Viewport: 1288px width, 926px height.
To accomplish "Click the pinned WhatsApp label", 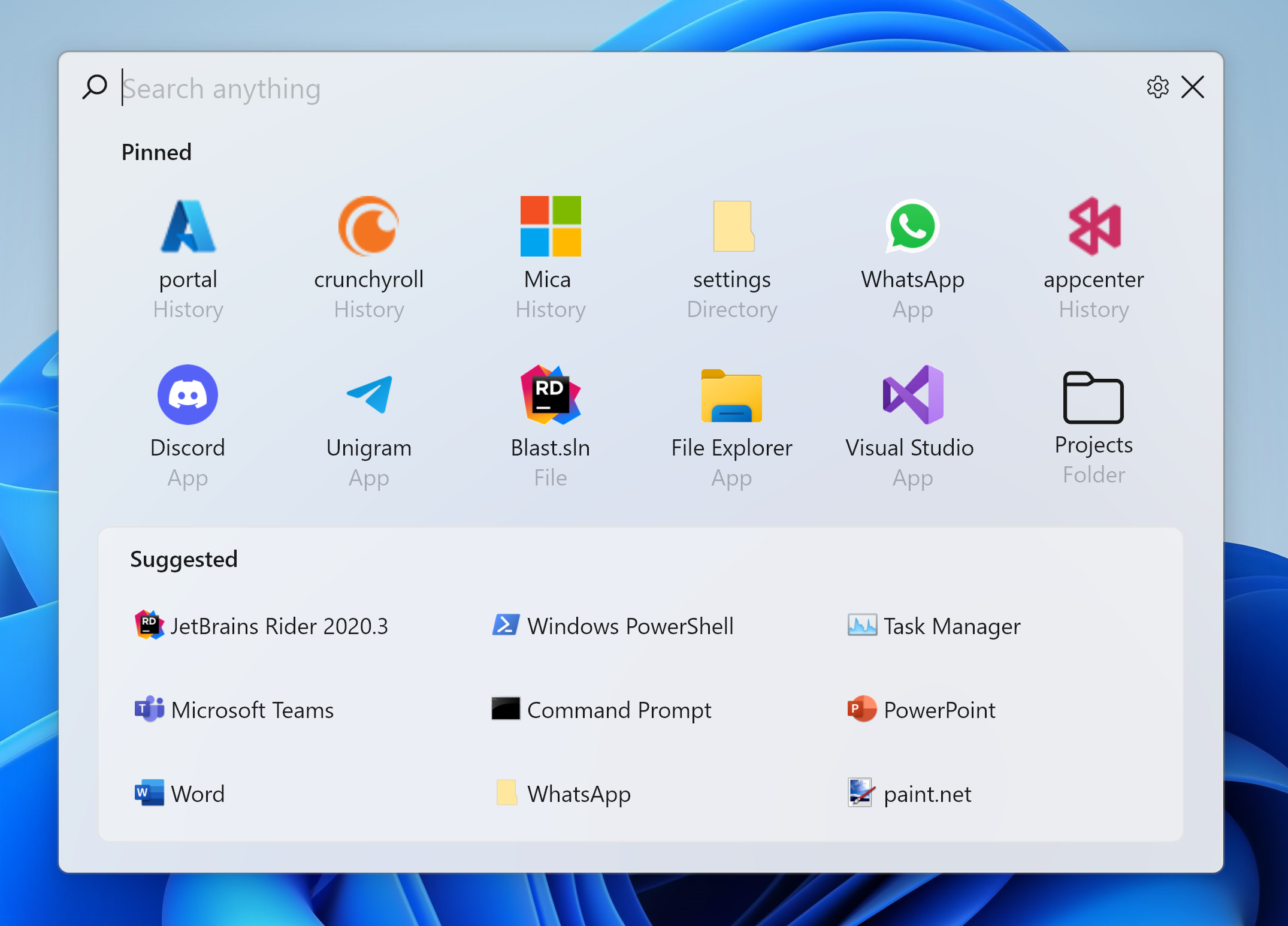I will coord(913,280).
